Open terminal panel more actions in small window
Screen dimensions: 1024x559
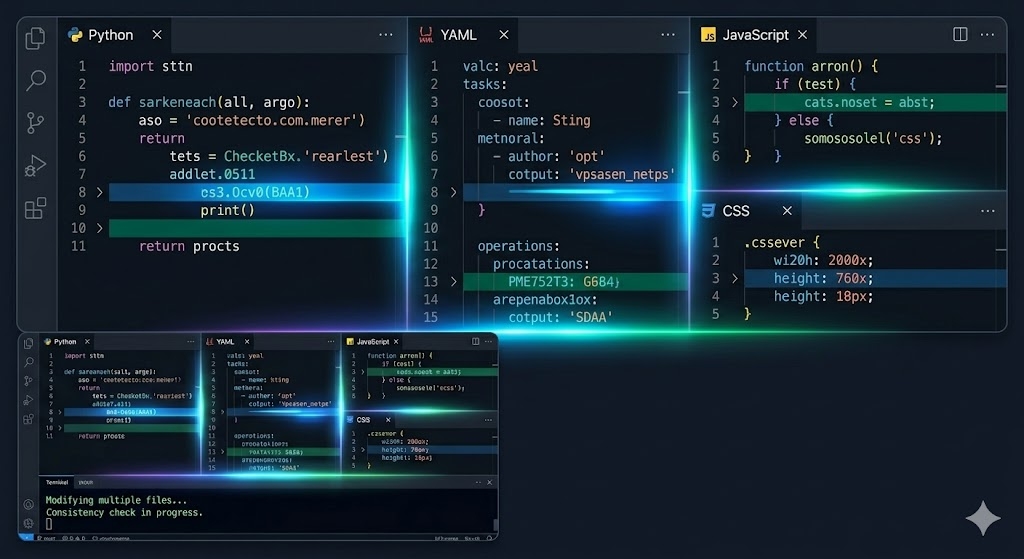[478, 483]
